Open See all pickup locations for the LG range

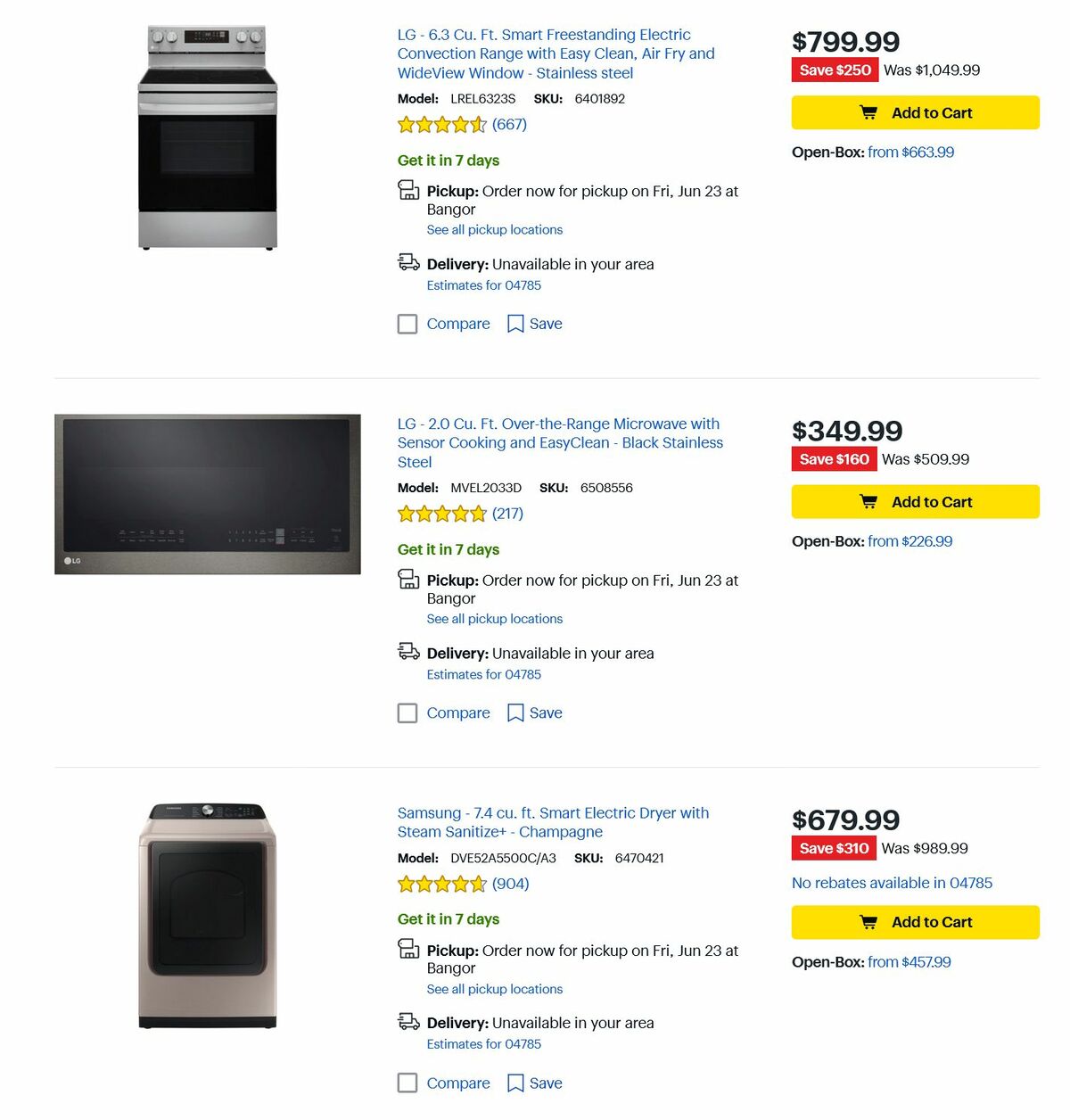[494, 229]
